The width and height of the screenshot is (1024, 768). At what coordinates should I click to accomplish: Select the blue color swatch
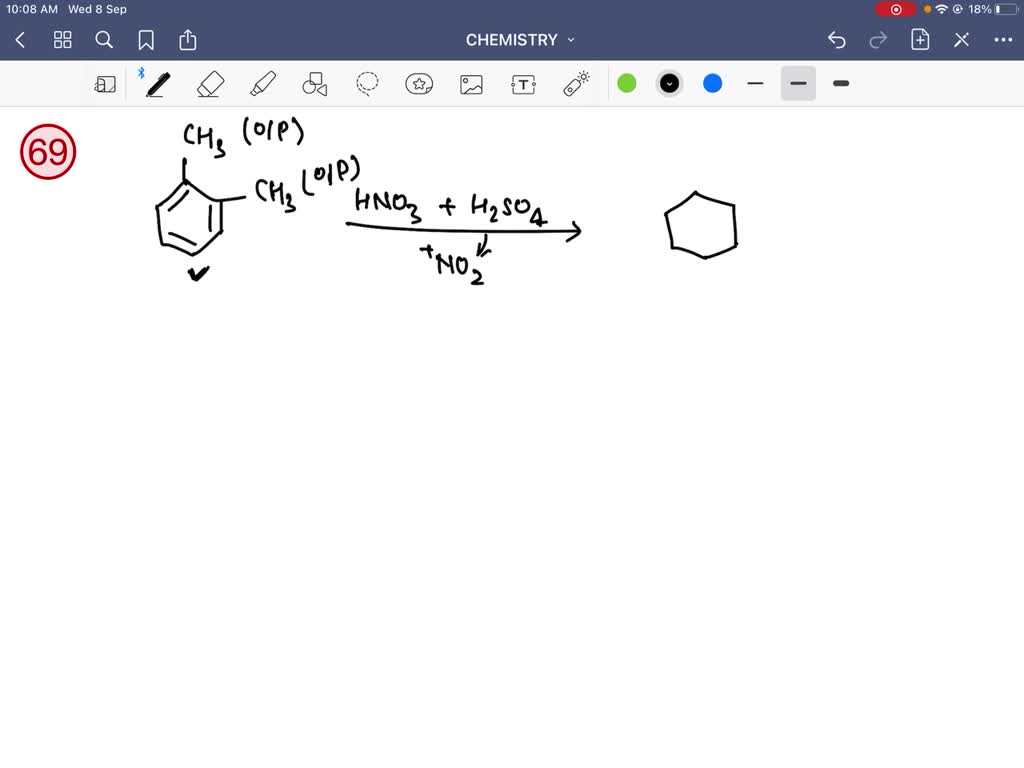pyautogui.click(x=711, y=84)
